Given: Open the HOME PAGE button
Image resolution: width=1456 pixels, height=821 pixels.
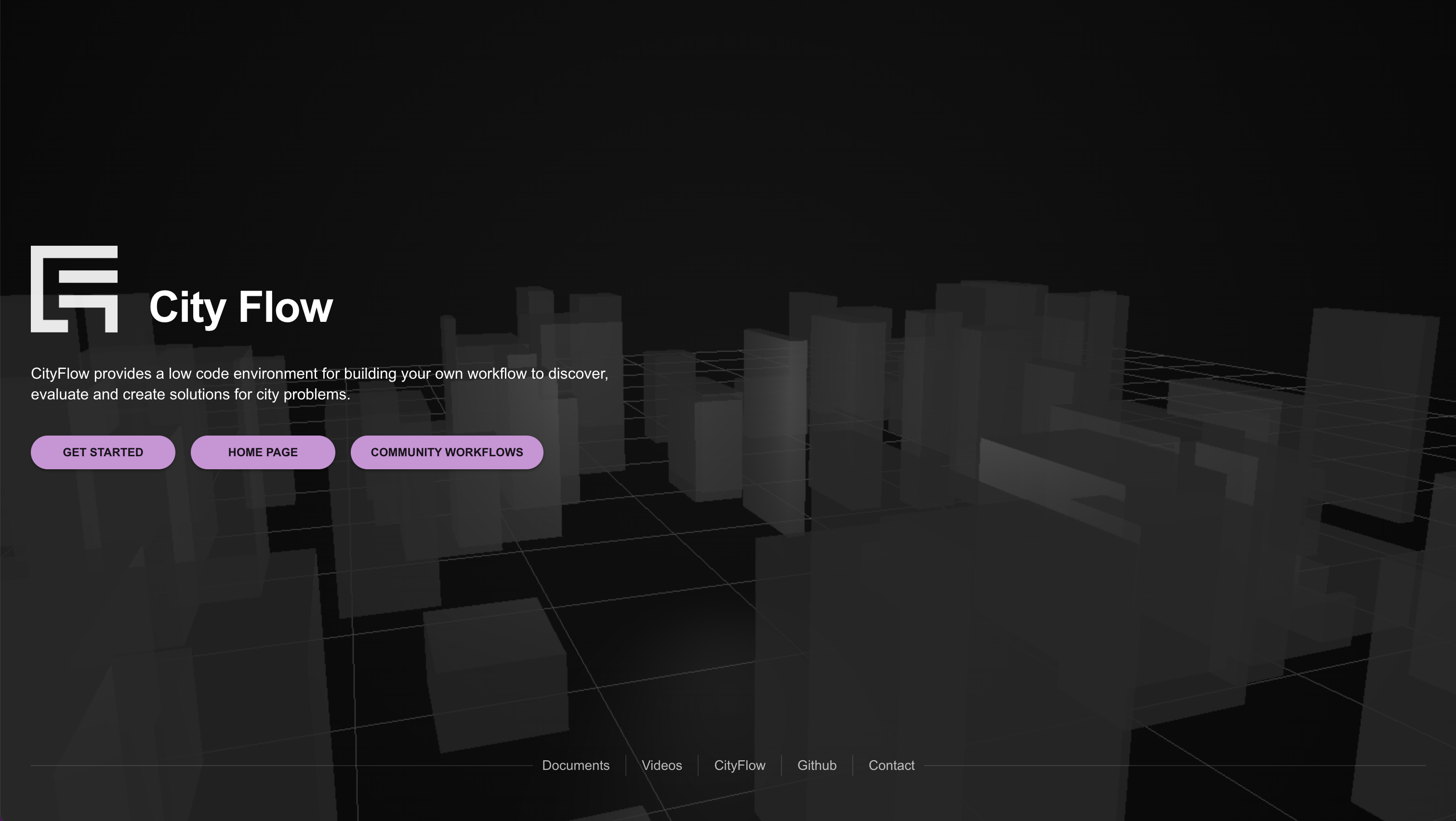Looking at the screenshot, I should 263,452.
